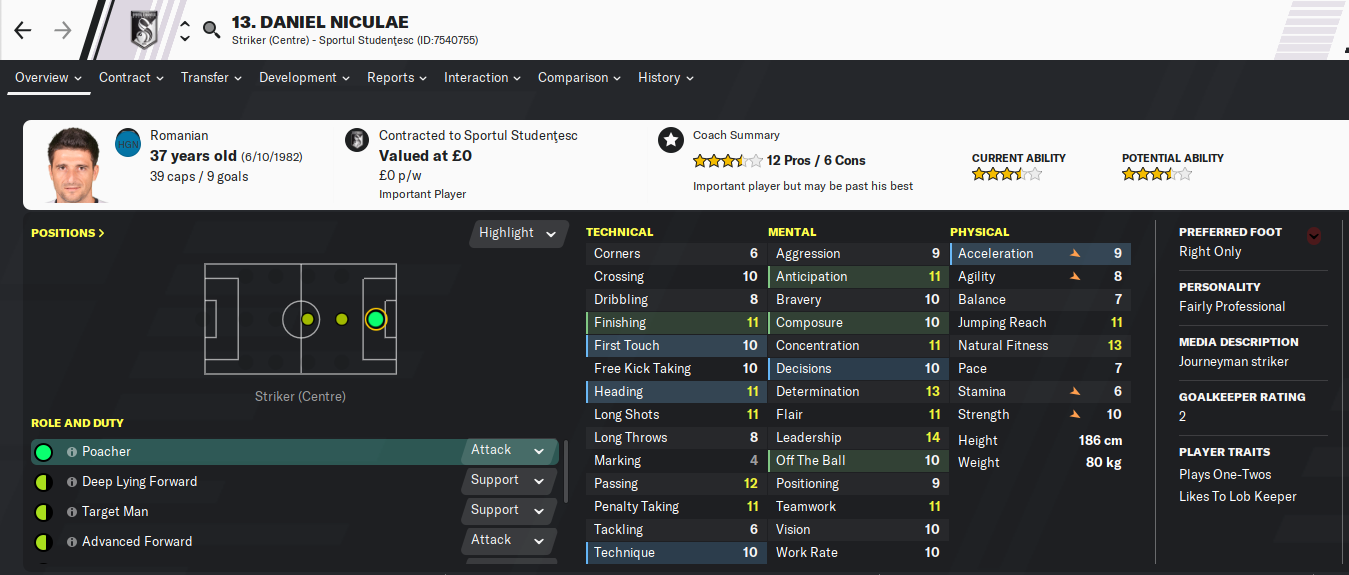Expand the Preferred Foot panel chevron
Viewport: 1349px width, 575px height.
pyautogui.click(x=1314, y=236)
